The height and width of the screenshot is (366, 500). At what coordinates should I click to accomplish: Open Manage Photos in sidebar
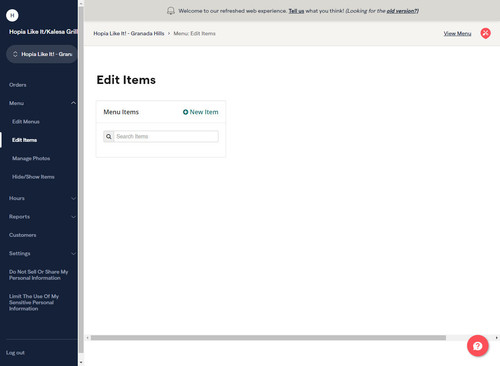tap(31, 158)
